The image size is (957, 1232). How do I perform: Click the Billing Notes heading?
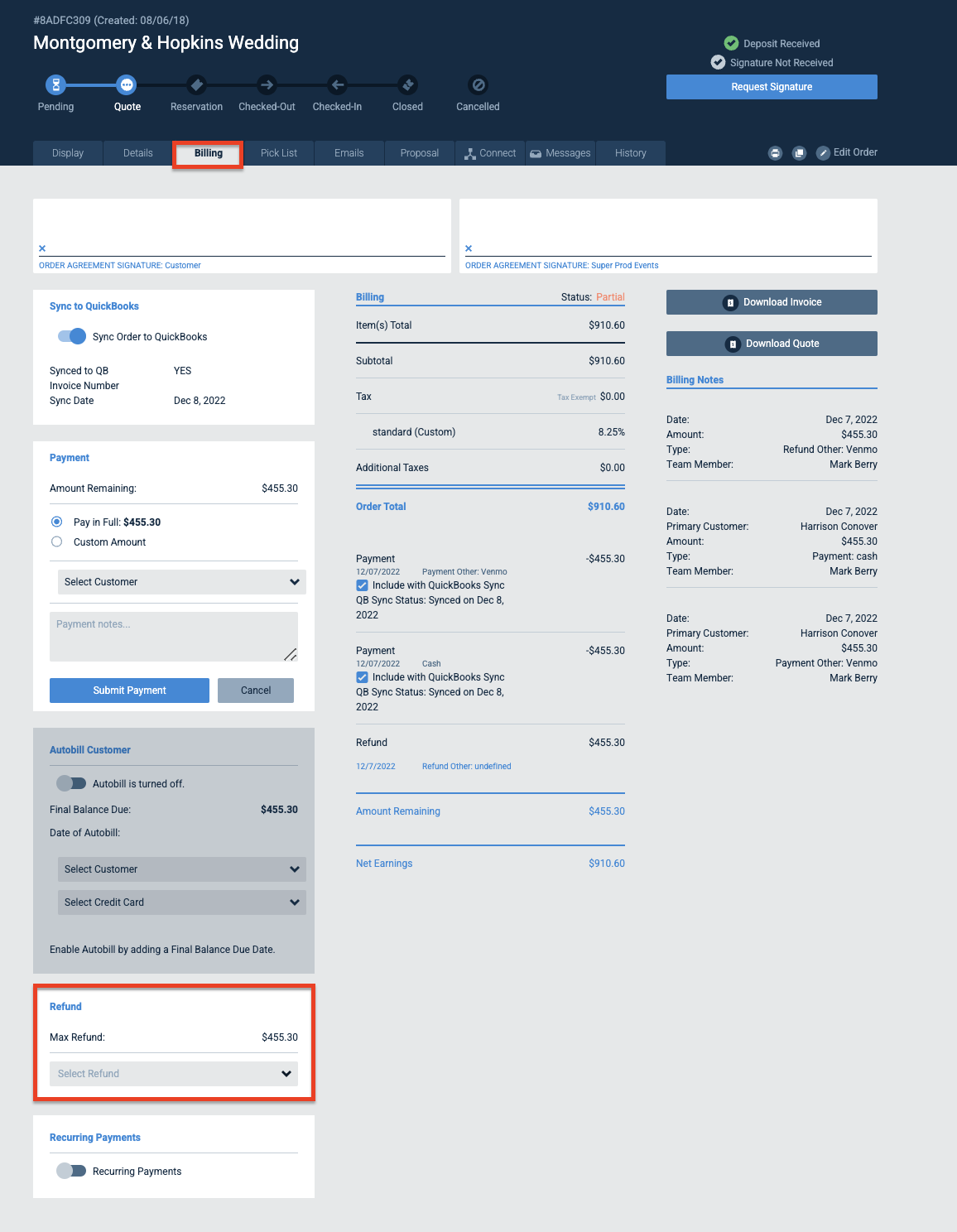[x=695, y=380]
